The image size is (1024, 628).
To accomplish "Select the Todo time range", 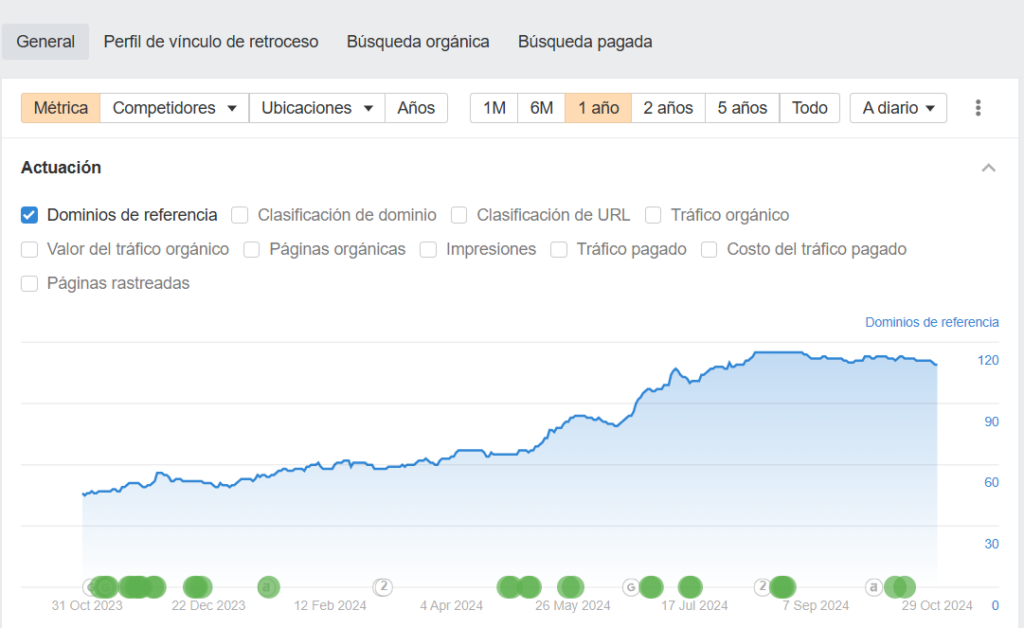I will 810,108.
